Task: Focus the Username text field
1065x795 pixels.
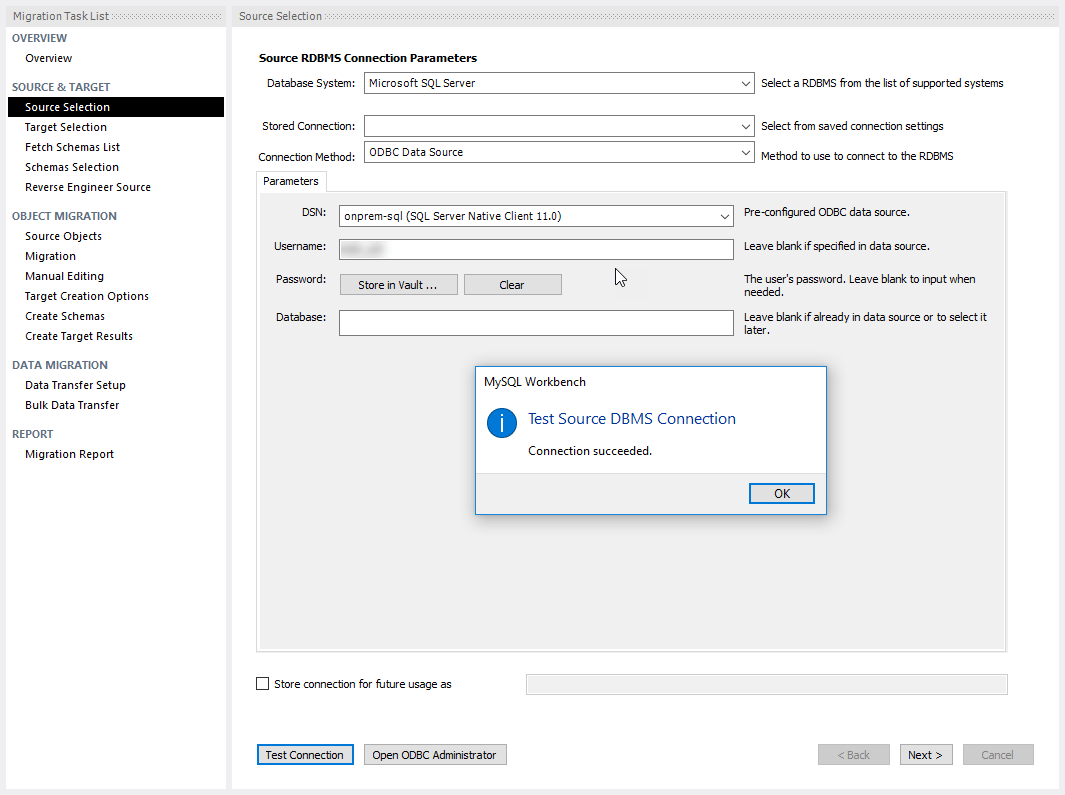Action: (536, 249)
